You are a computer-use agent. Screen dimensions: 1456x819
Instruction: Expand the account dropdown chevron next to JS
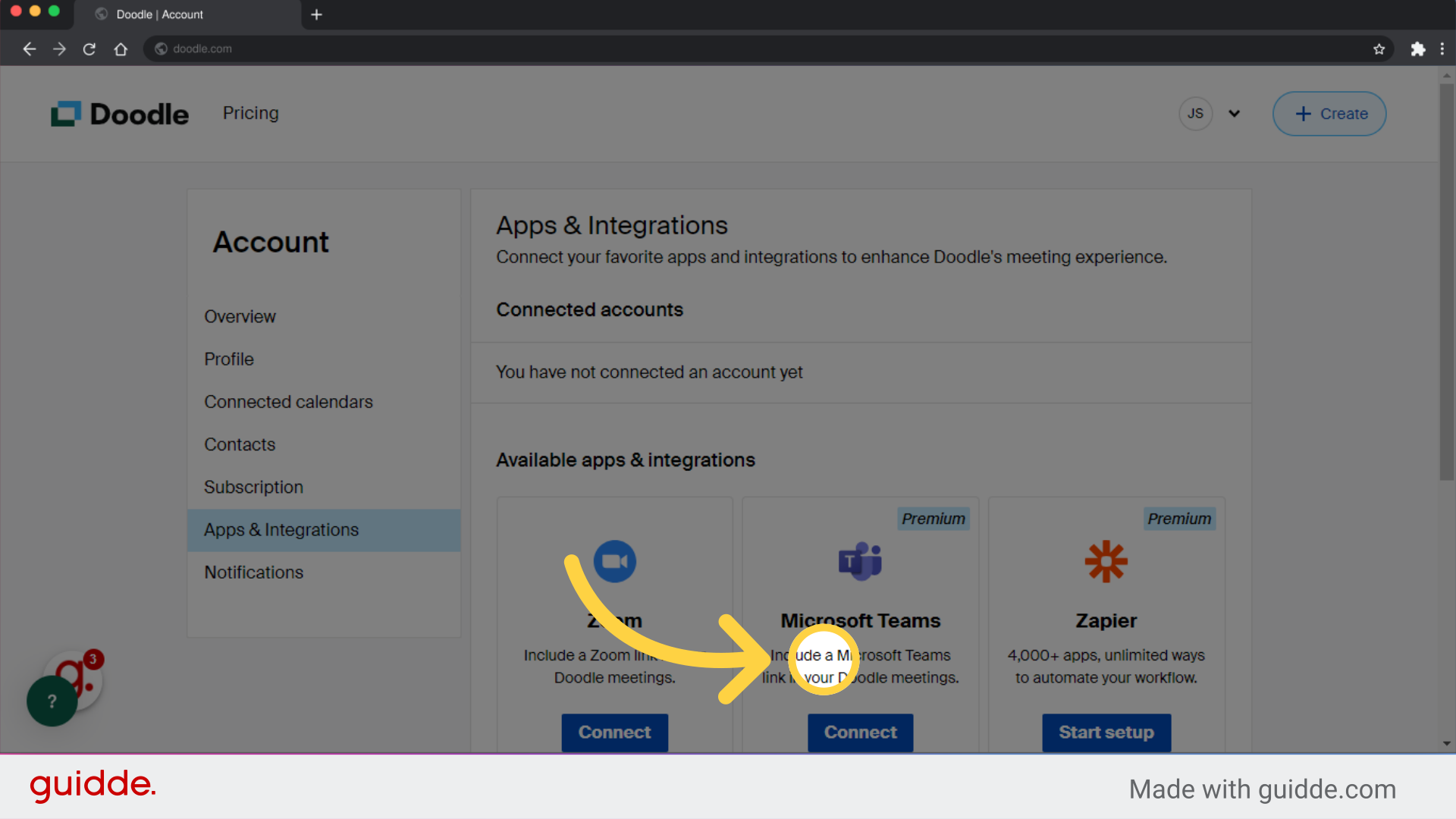tap(1235, 113)
